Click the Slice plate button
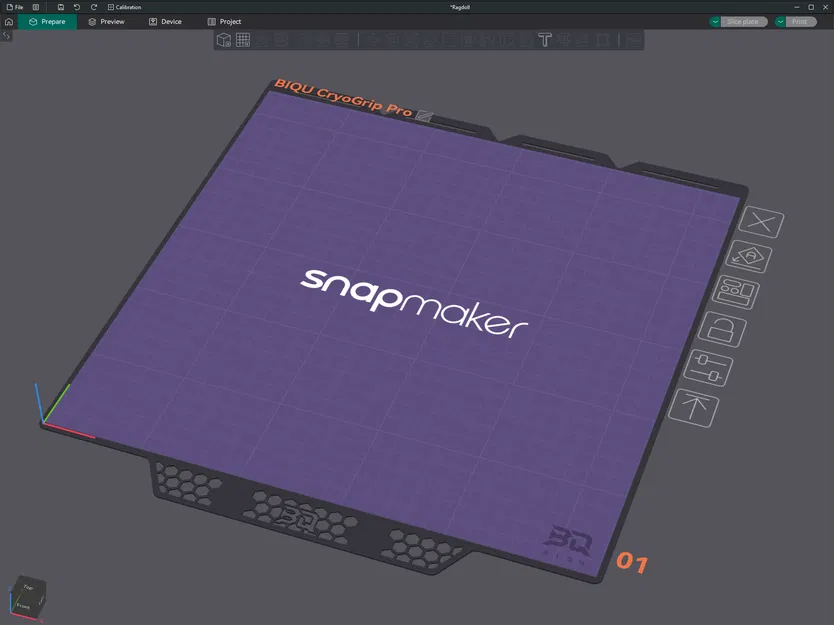This screenshot has height=625, width=834. (x=745, y=20)
